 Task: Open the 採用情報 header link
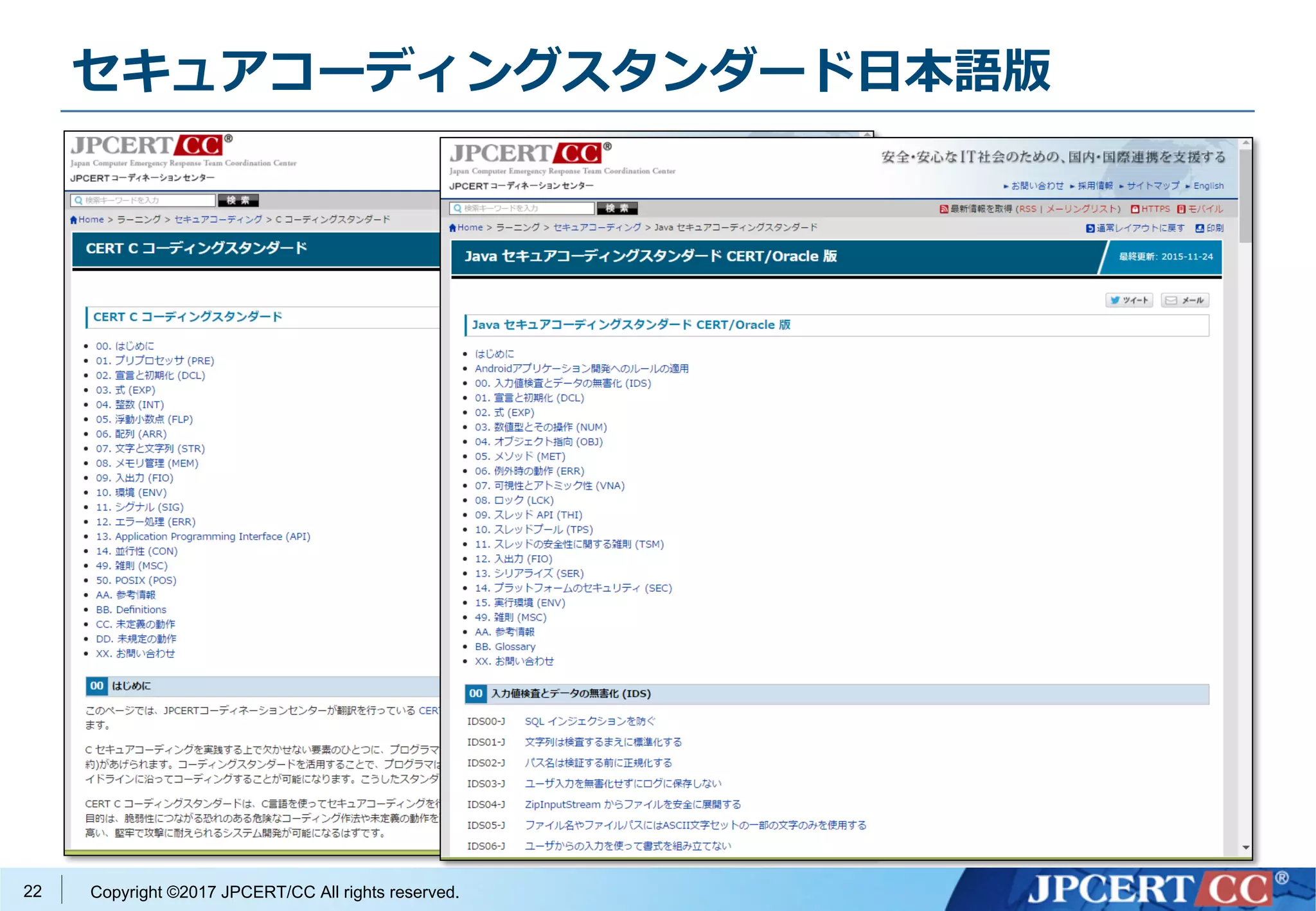click(1095, 186)
